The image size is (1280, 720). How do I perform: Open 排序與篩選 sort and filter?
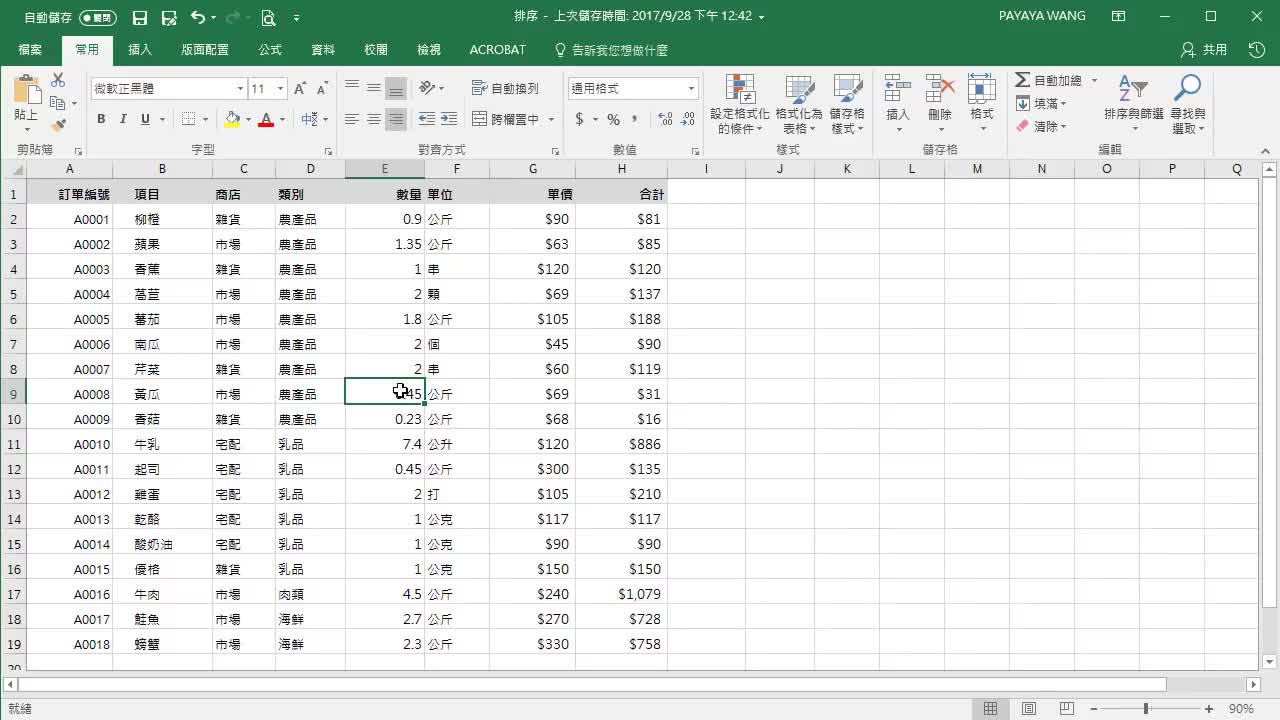(1134, 104)
